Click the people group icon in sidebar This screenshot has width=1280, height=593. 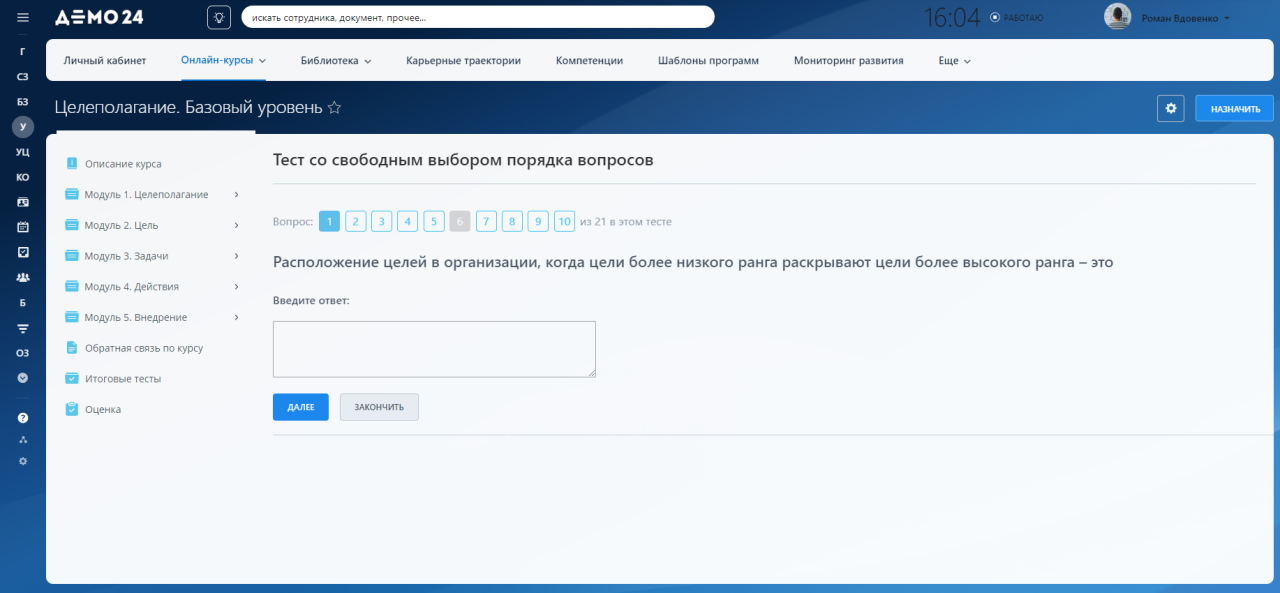[23, 278]
